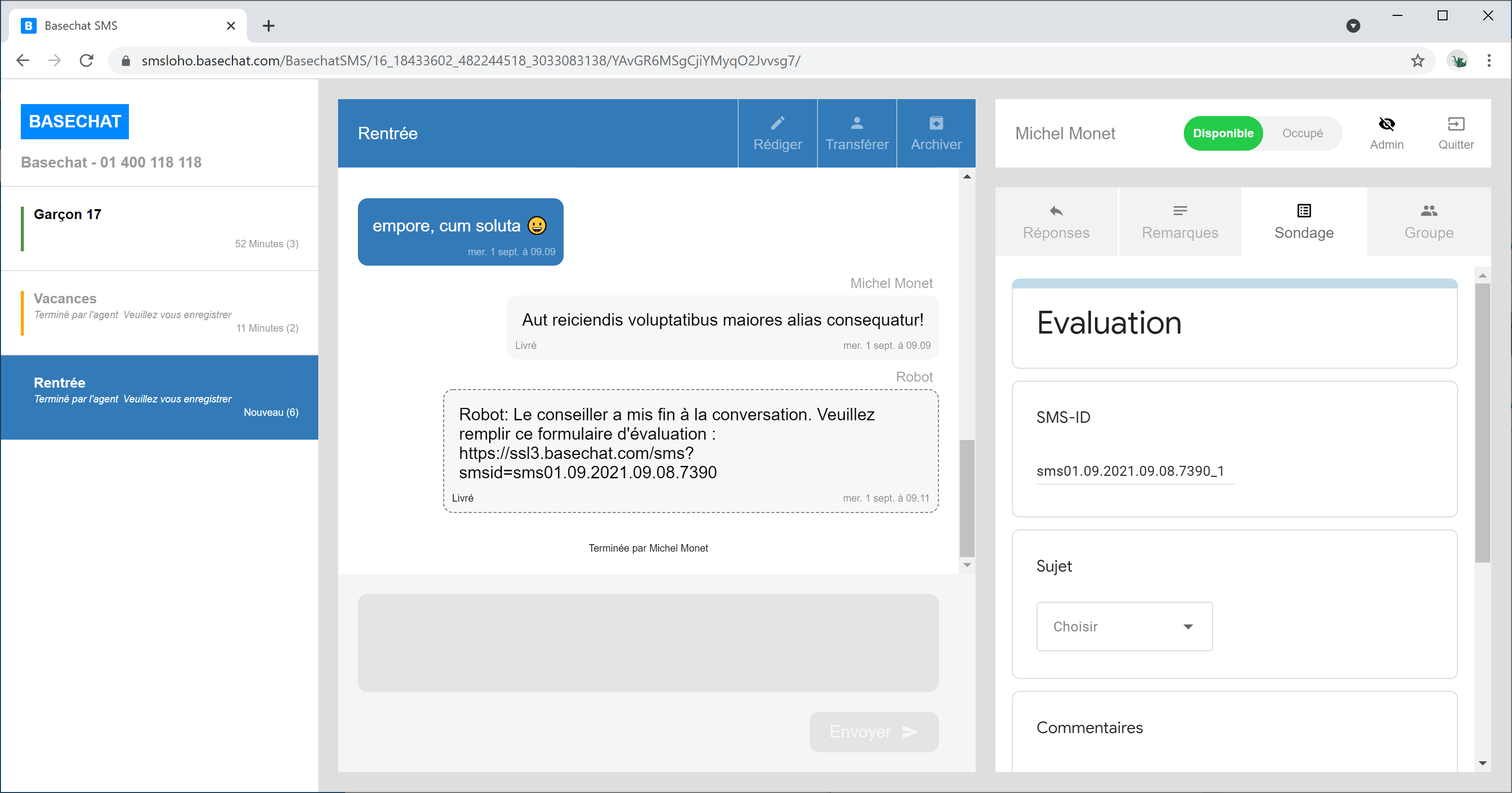Viewport: 1512px width, 793px height.
Task: Open the Sujet Choisir dropdown
Action: [x=1123, y=626]
